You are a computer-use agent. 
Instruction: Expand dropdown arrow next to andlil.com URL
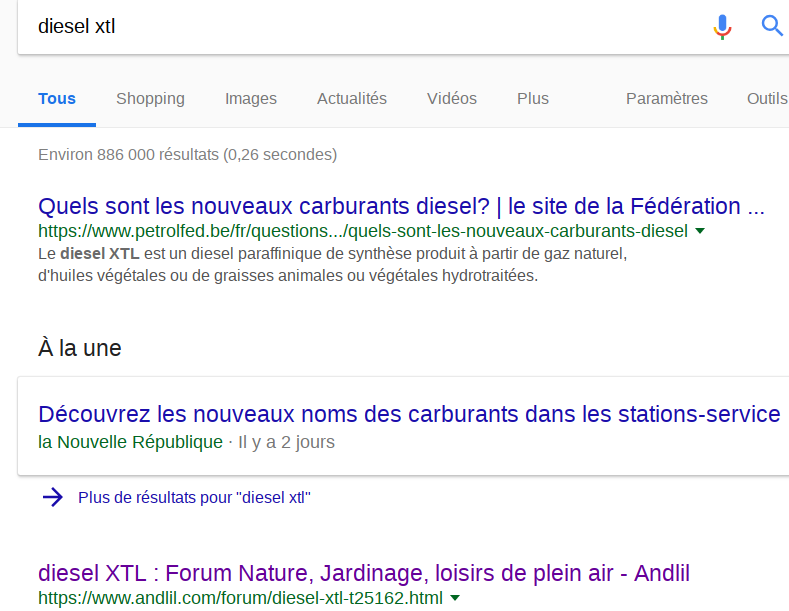pyautogui.click(x=455, y=598)
